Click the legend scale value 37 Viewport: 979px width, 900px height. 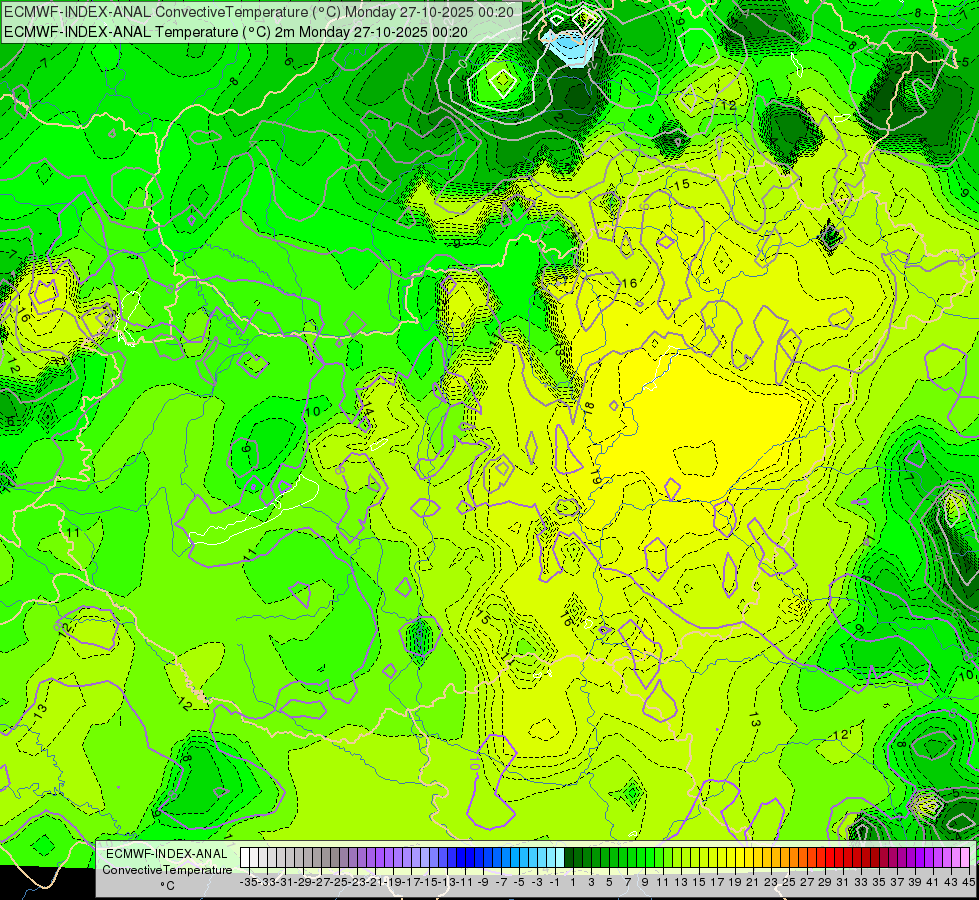point(897,882)
